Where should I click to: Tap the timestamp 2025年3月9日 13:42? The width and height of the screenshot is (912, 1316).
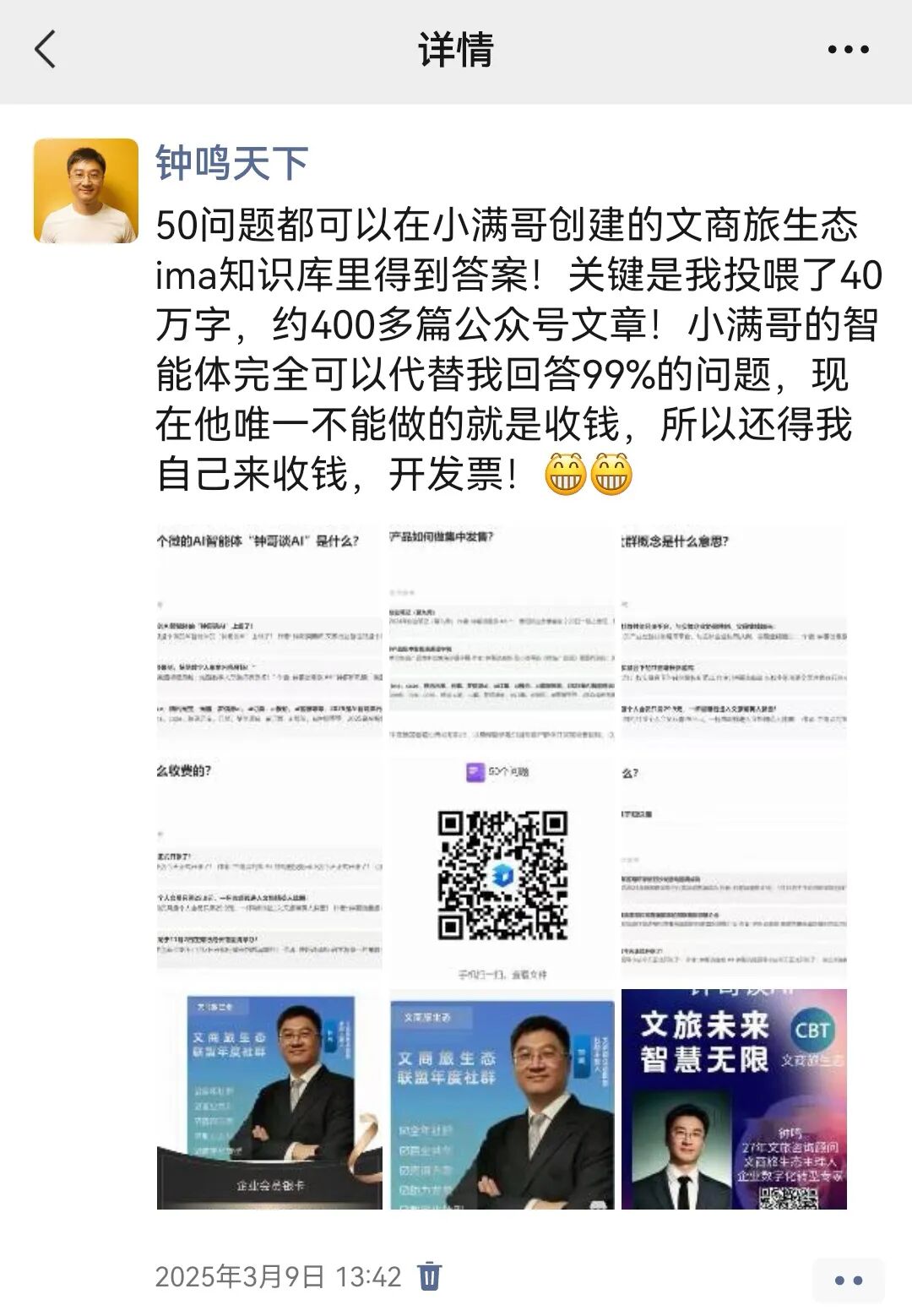click(279, 1276)
